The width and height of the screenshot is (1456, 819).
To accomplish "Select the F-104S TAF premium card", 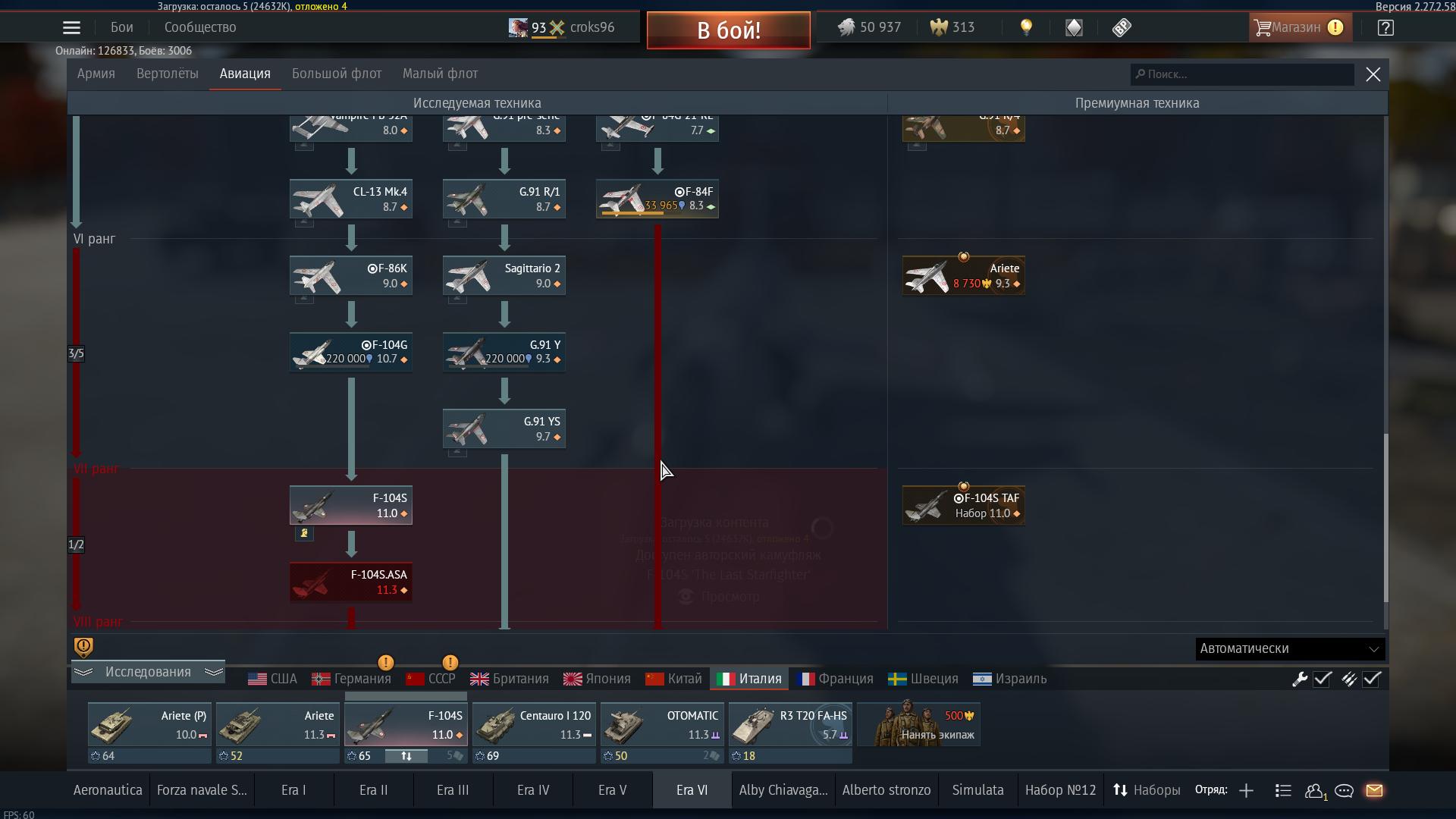I will 964,505.
